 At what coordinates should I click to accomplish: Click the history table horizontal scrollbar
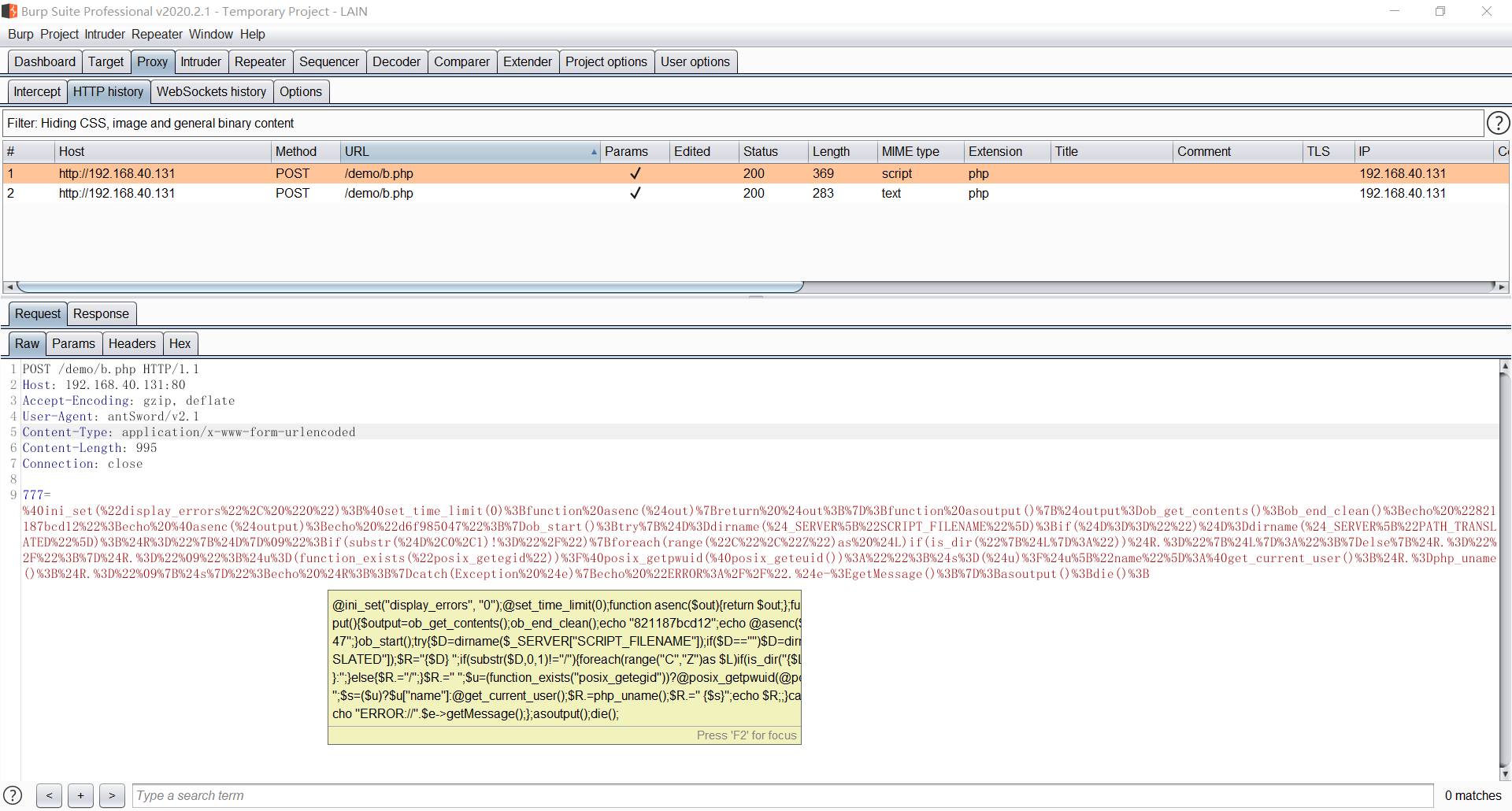[x=409, y=287]
